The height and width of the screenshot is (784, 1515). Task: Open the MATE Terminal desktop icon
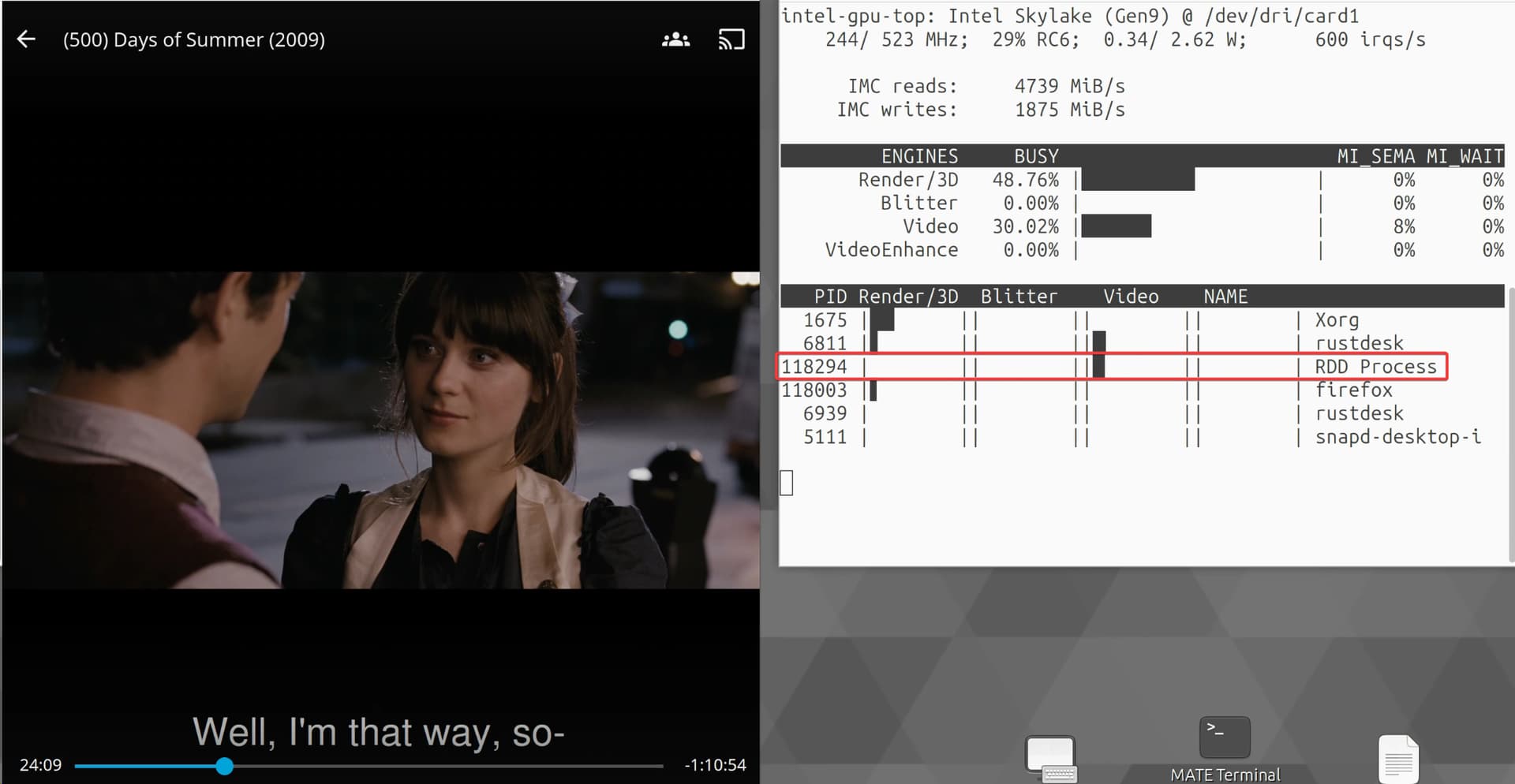coord(1224,739)
